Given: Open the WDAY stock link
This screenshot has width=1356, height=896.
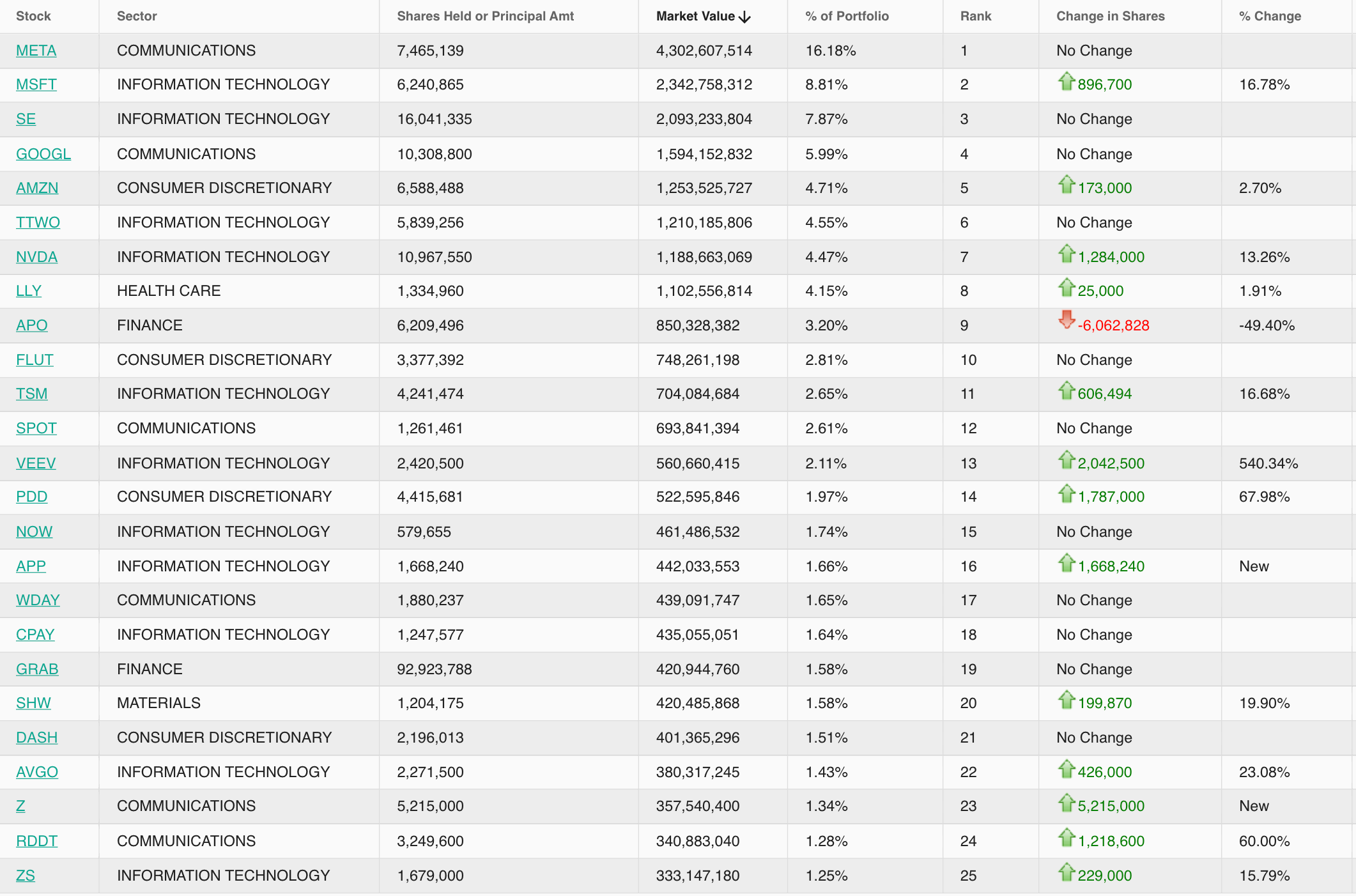Looking at the screenshot, I should pyautogui.click(x=38, y=600).
